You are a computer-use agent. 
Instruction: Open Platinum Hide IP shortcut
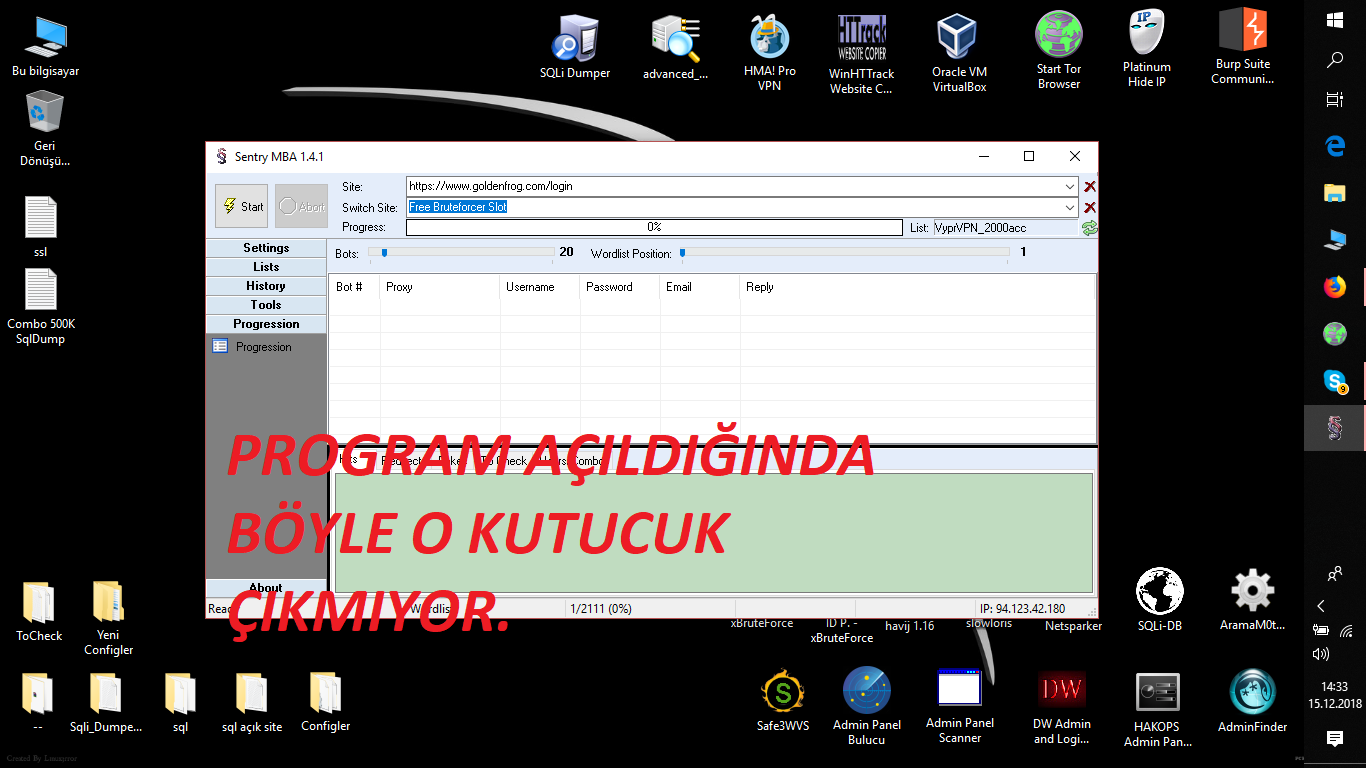(x=1147, y=49)
